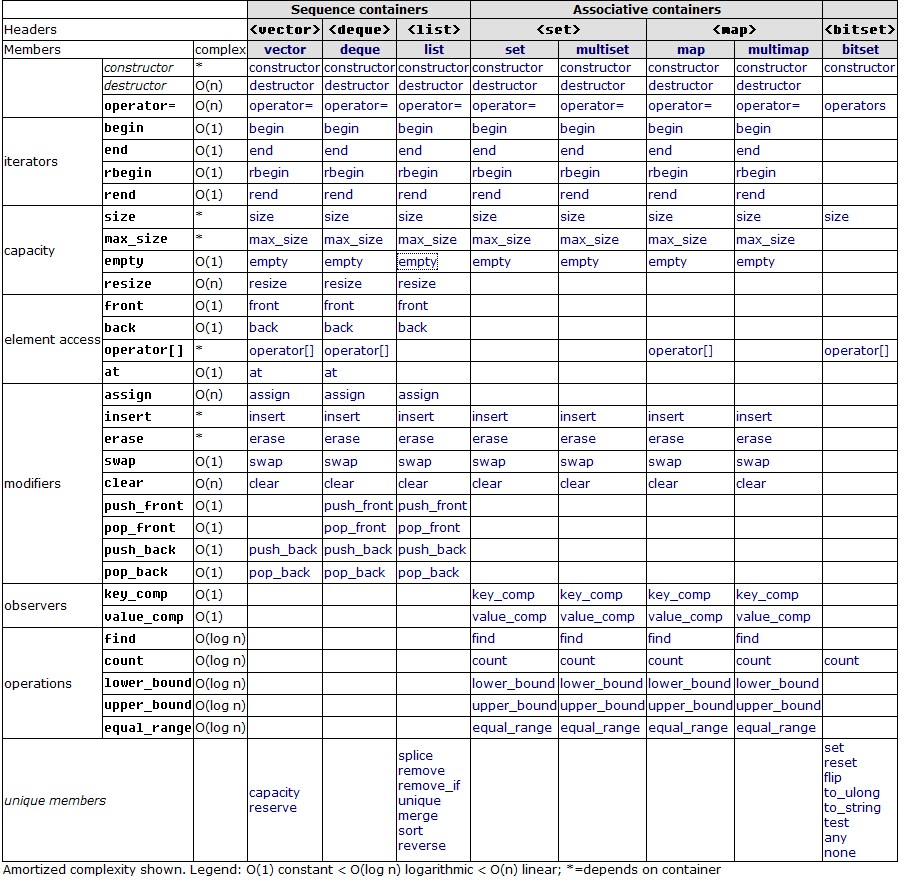Open the front link in deque column
This screenshot has height=883, width=905.
339,306
